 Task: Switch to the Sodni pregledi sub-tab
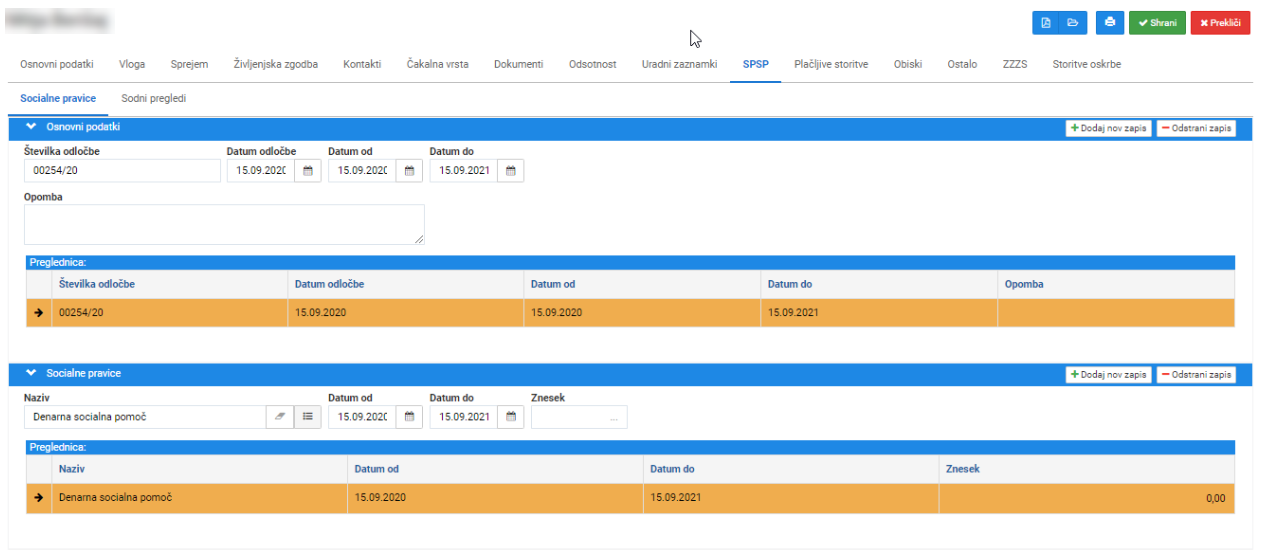(x=153, y=99)
